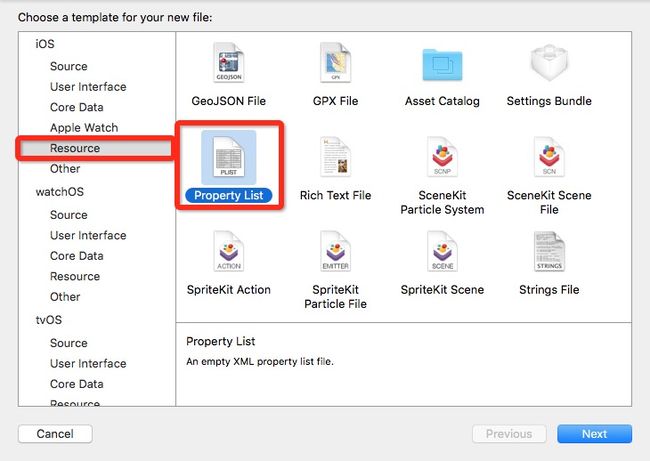Select the GeoJSON File template icon
This screenshot has height=461, width=650.
228,63
